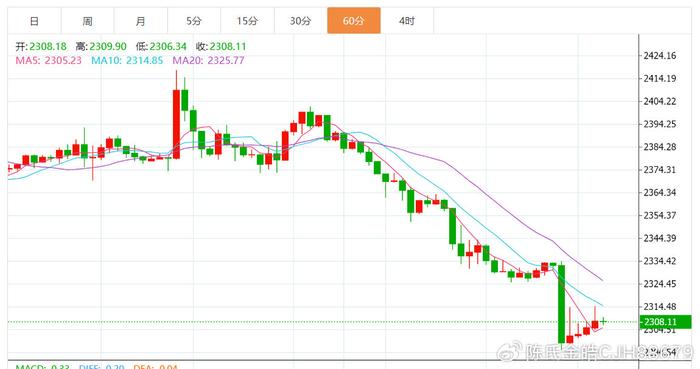Screen dimensions: 700x369
Task: Click the 2364.34 price axis label
Action: 660,192
